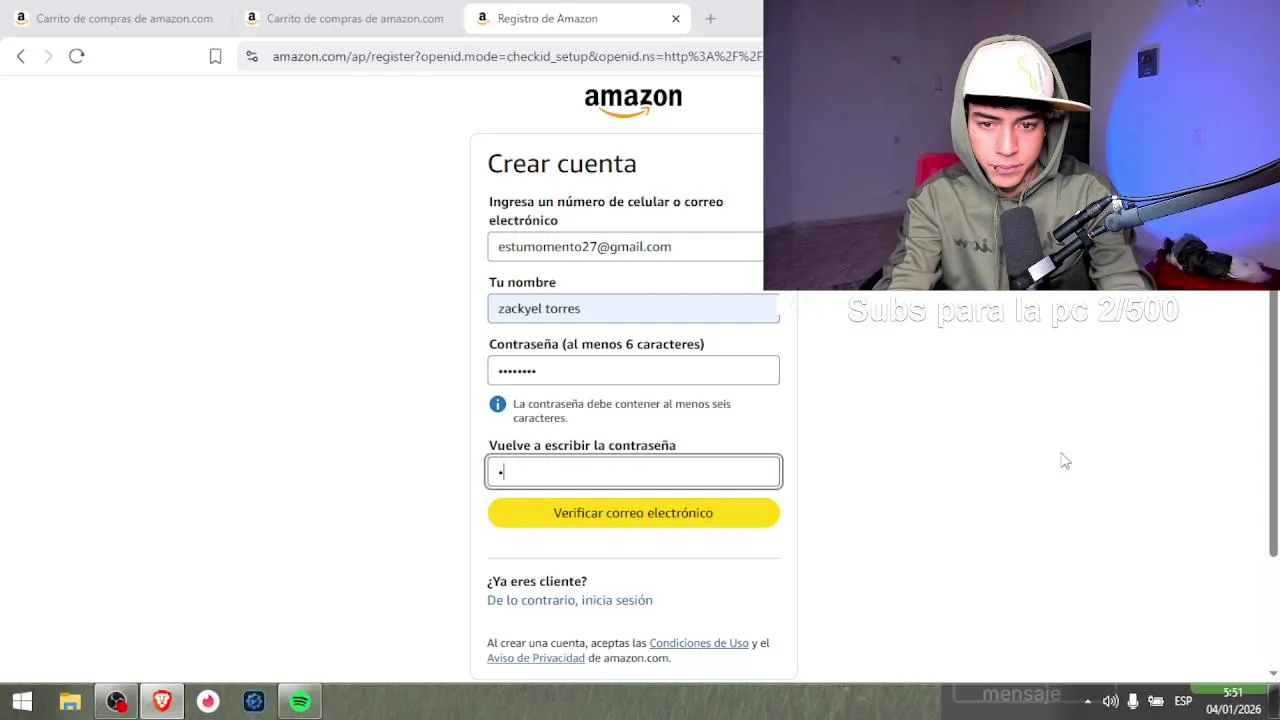
Task: Click the Amazon logo
Action: point(633,102)
